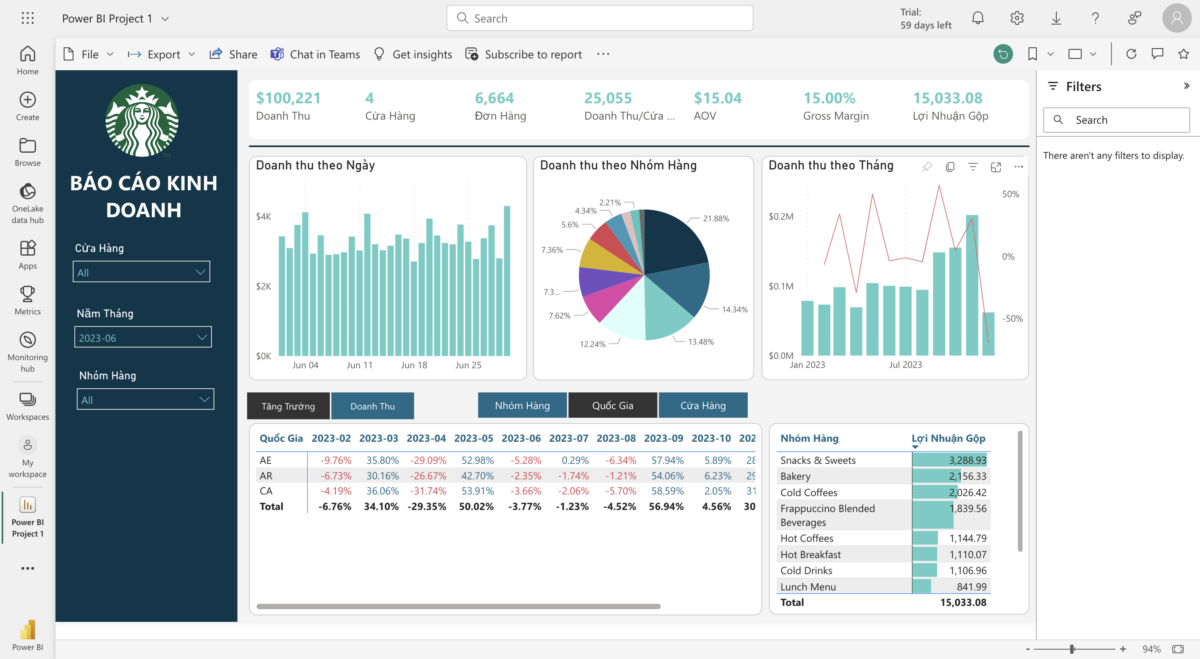Click the reset to default report icon
The width and height of the screenshot is (1200, 659).
(x=1003, y=54)
